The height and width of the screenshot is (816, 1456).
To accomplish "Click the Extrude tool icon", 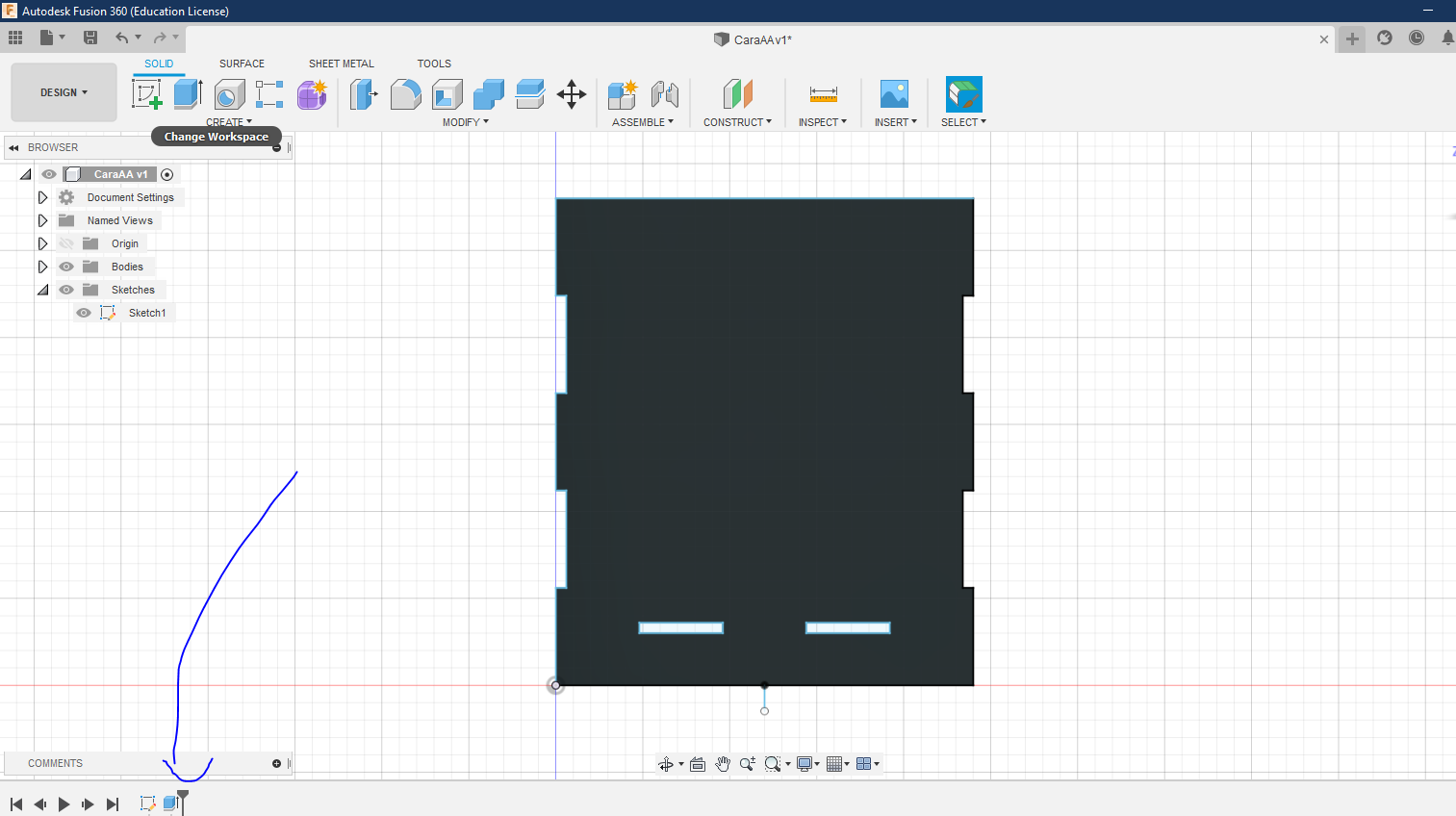I will (x=188, y=94).
